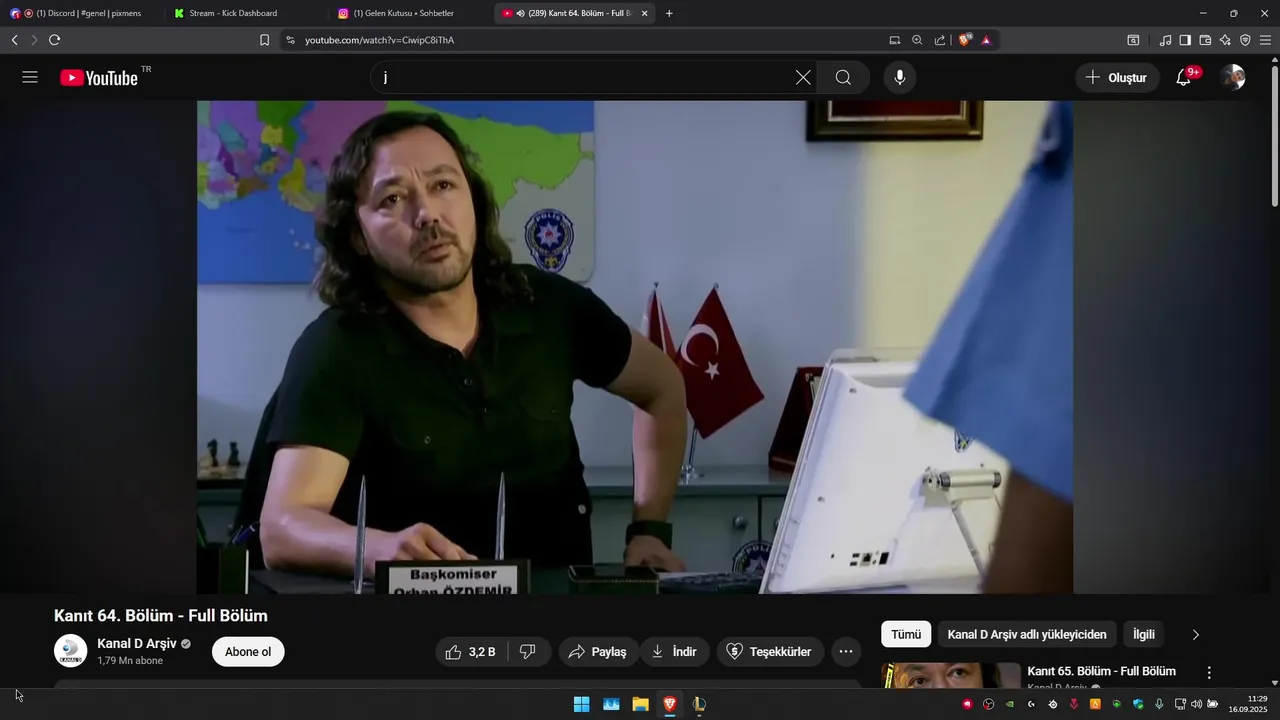1280x720 pixels.
Task: Share the video via Paylaş
Action: click(x=598, y=652)
